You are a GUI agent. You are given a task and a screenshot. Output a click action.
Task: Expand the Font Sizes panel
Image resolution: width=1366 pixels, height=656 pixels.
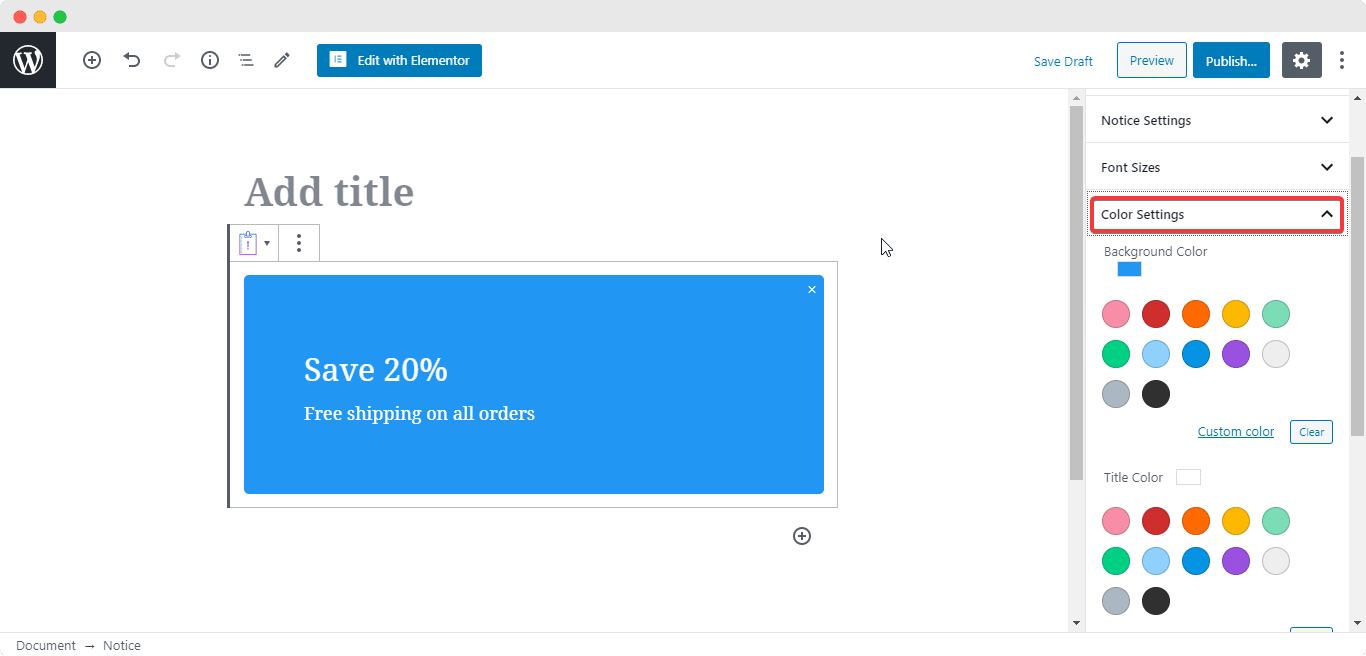(x=1216, y=167)
